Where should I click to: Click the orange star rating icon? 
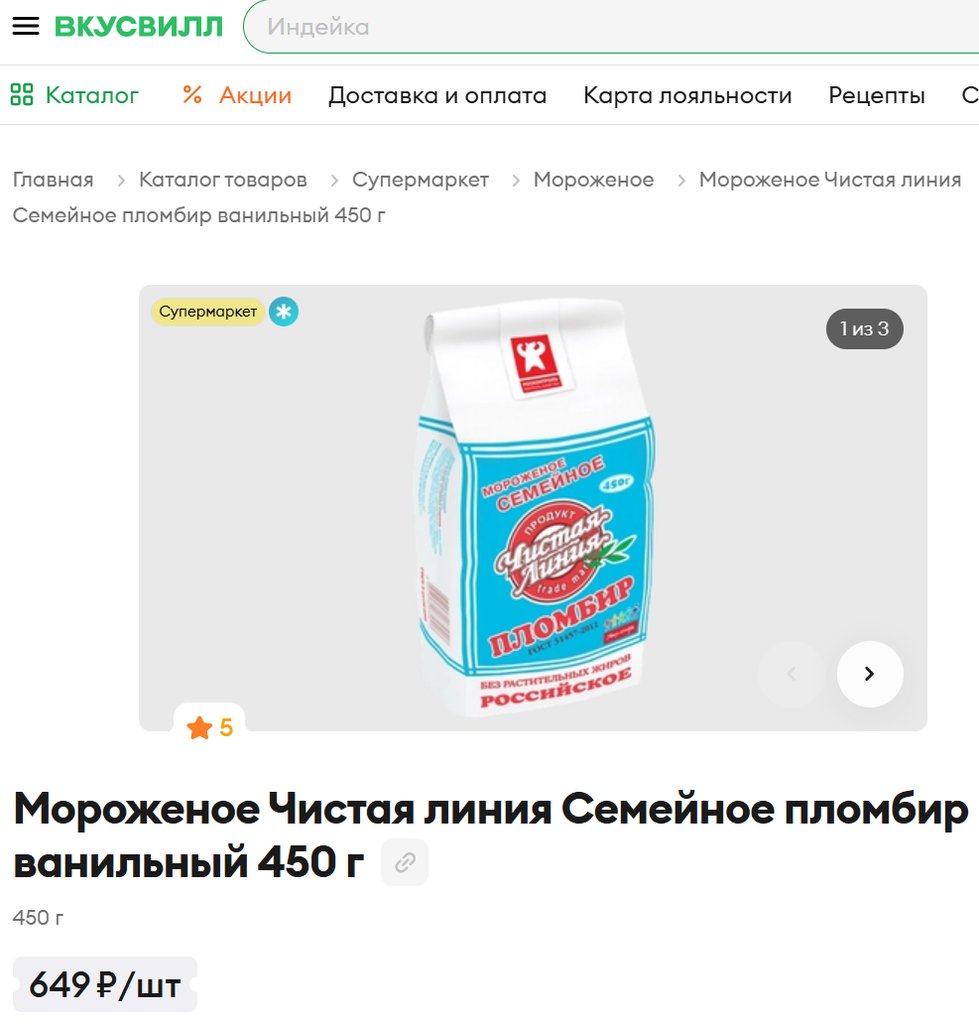pos(199,727)
